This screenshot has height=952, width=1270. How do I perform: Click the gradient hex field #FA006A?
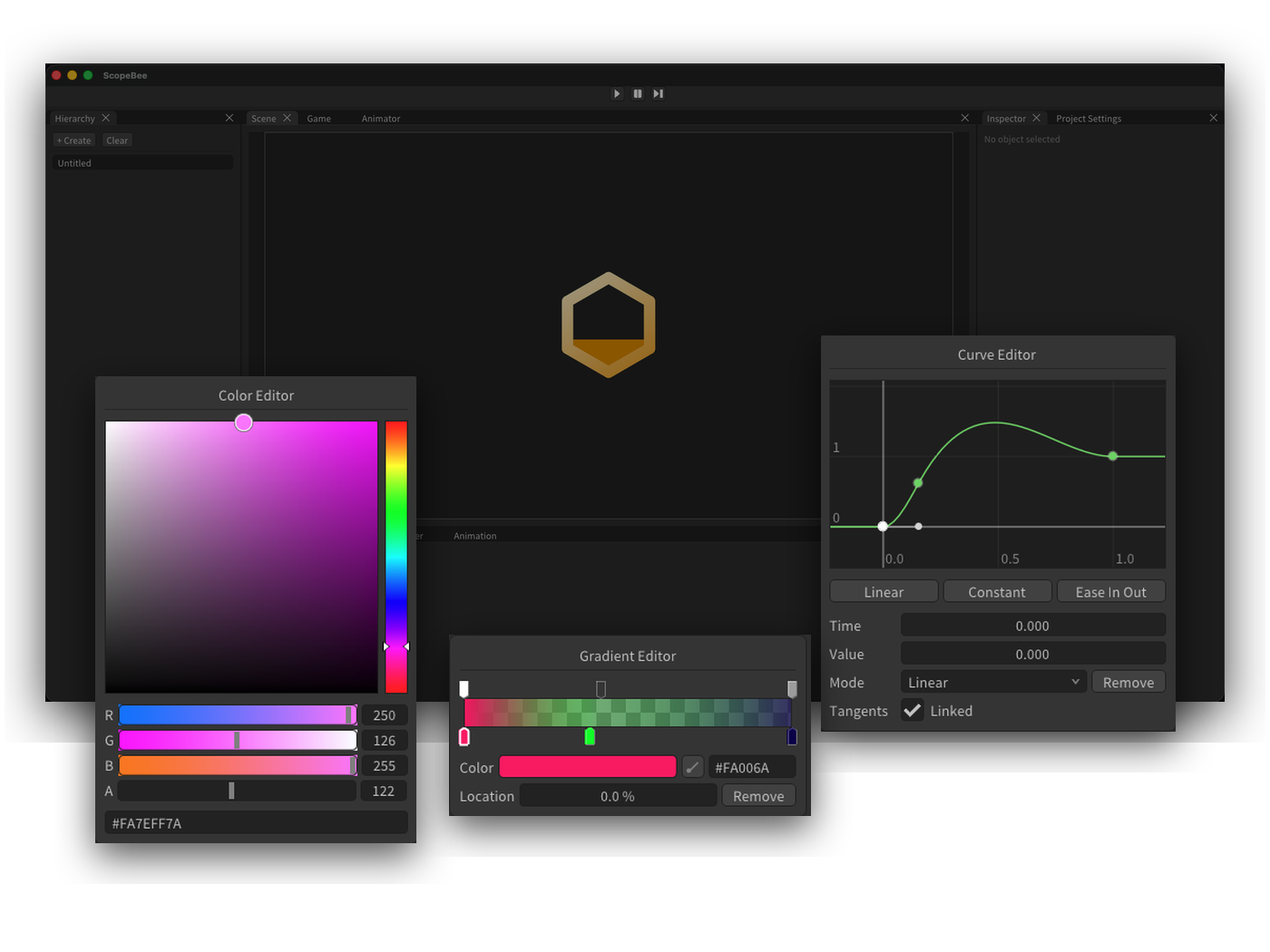point(752,767)
